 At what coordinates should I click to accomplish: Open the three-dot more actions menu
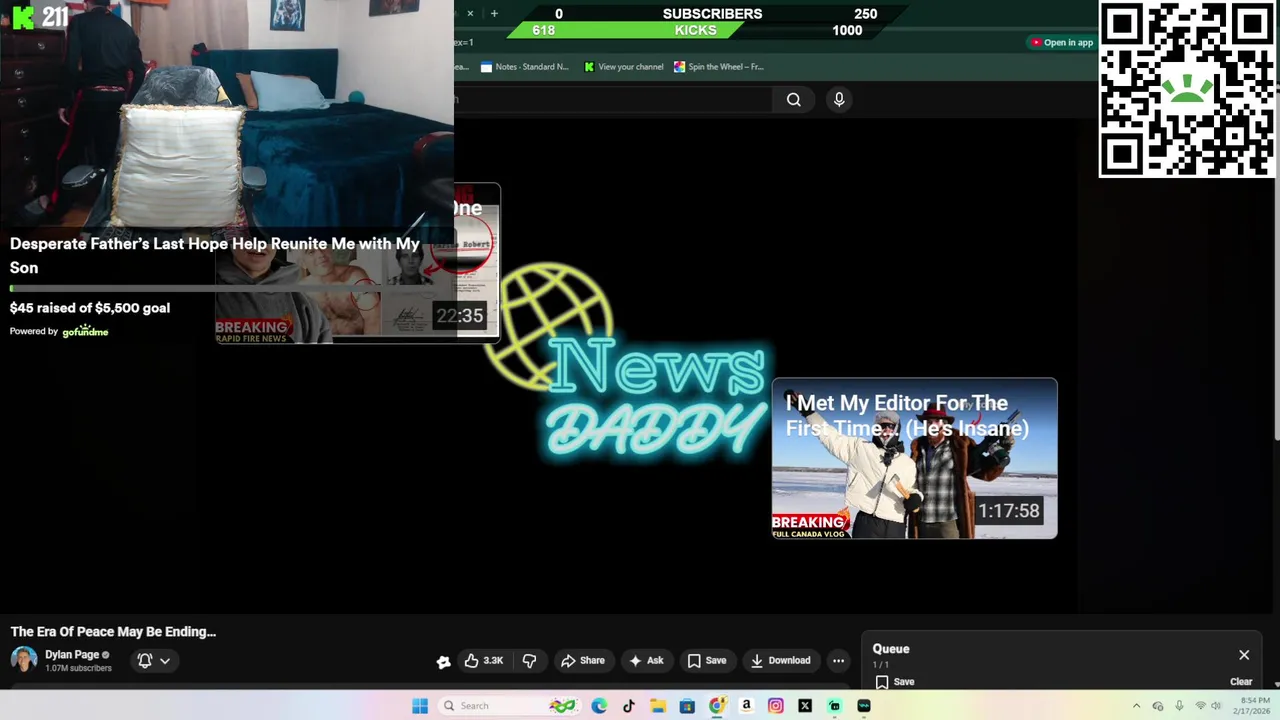point(838,660)
